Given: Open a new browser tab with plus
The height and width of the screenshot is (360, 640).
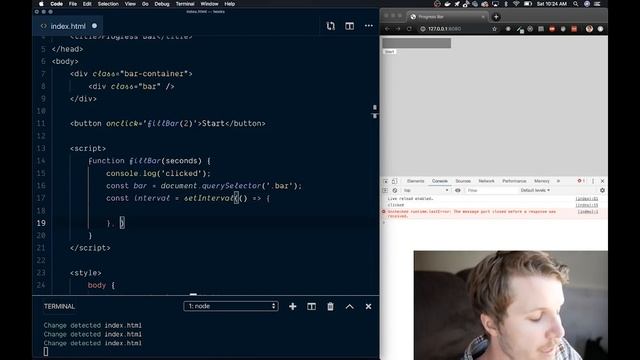Looking at the screenshot, I should [x=496, y=17].
